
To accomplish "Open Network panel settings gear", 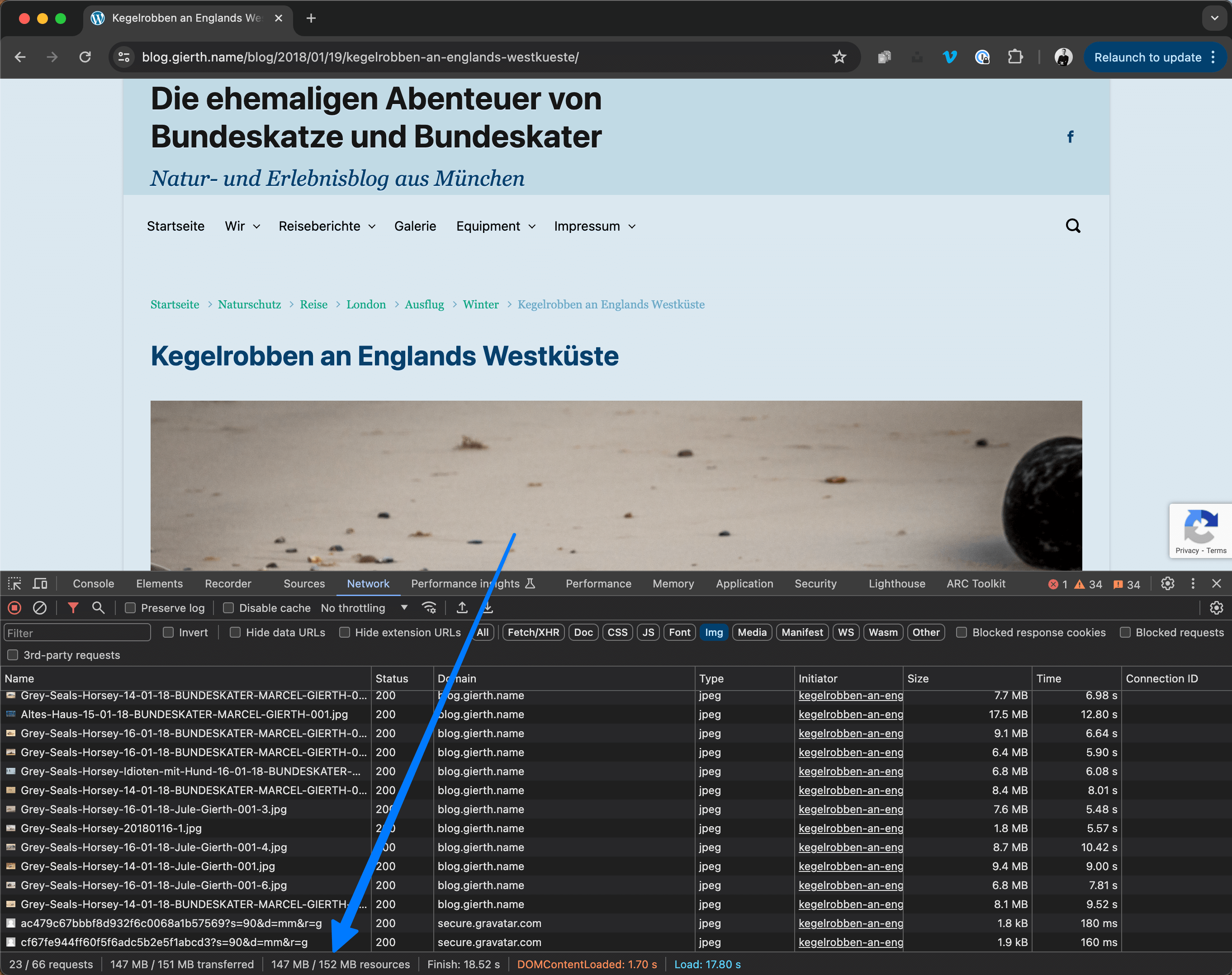I will click(x=1217, y=609).
